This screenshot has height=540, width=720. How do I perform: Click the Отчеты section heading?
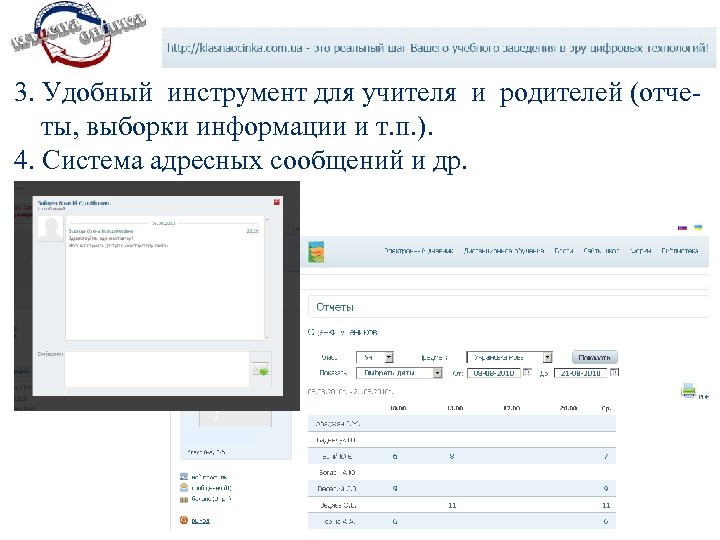click(x=335, y=307)
